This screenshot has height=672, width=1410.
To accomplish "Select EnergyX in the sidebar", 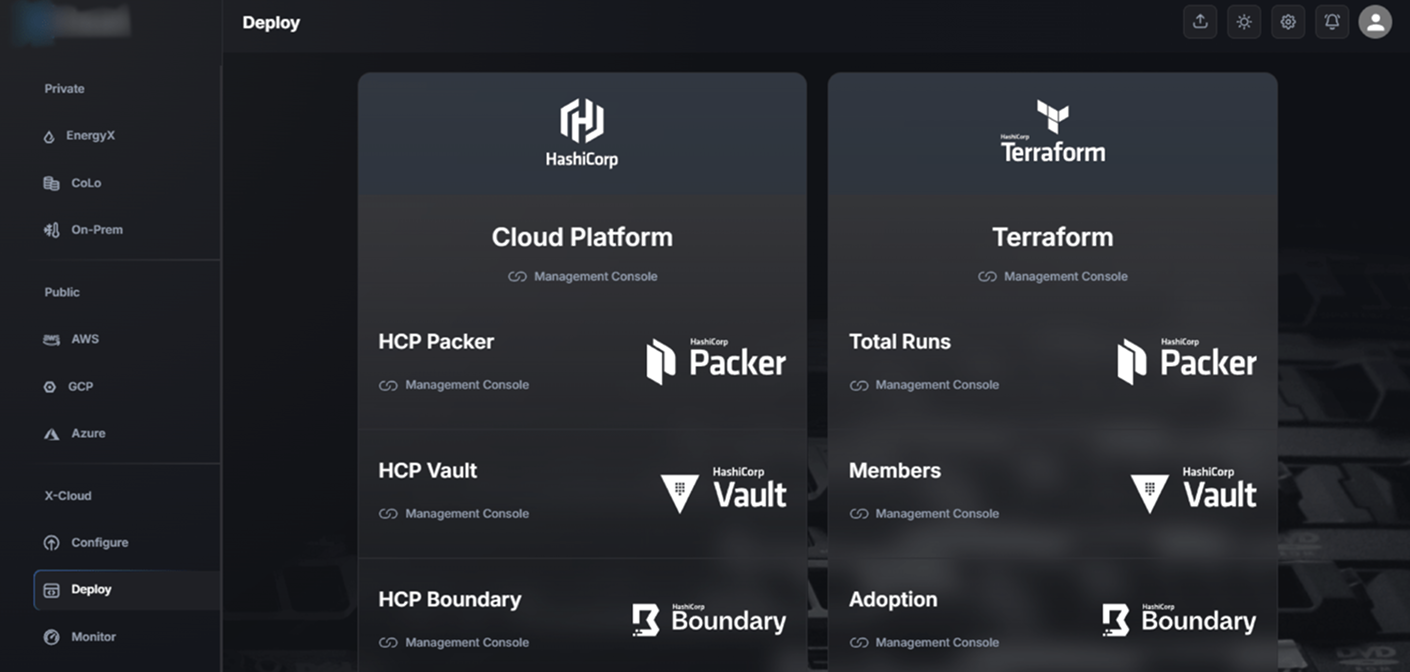I will [90, 135].
